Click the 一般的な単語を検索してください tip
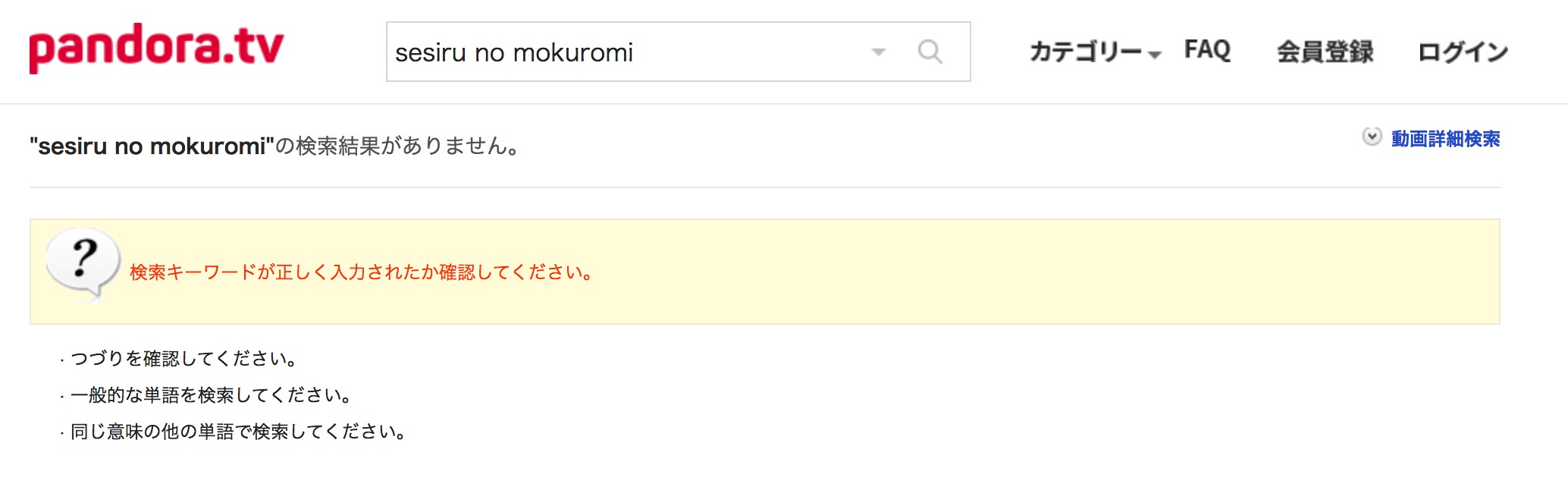1568x484 pixels. pyautogui.click(x=211, y=394)
